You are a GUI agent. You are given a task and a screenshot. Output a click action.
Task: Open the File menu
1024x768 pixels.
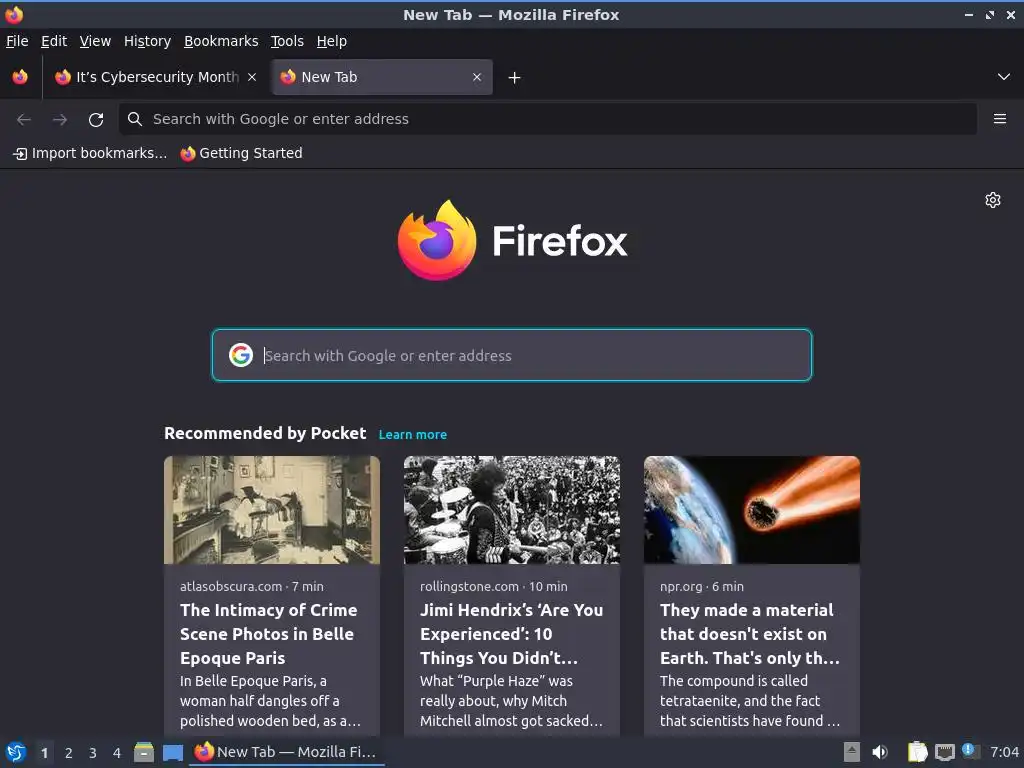[x=17, y=41]
